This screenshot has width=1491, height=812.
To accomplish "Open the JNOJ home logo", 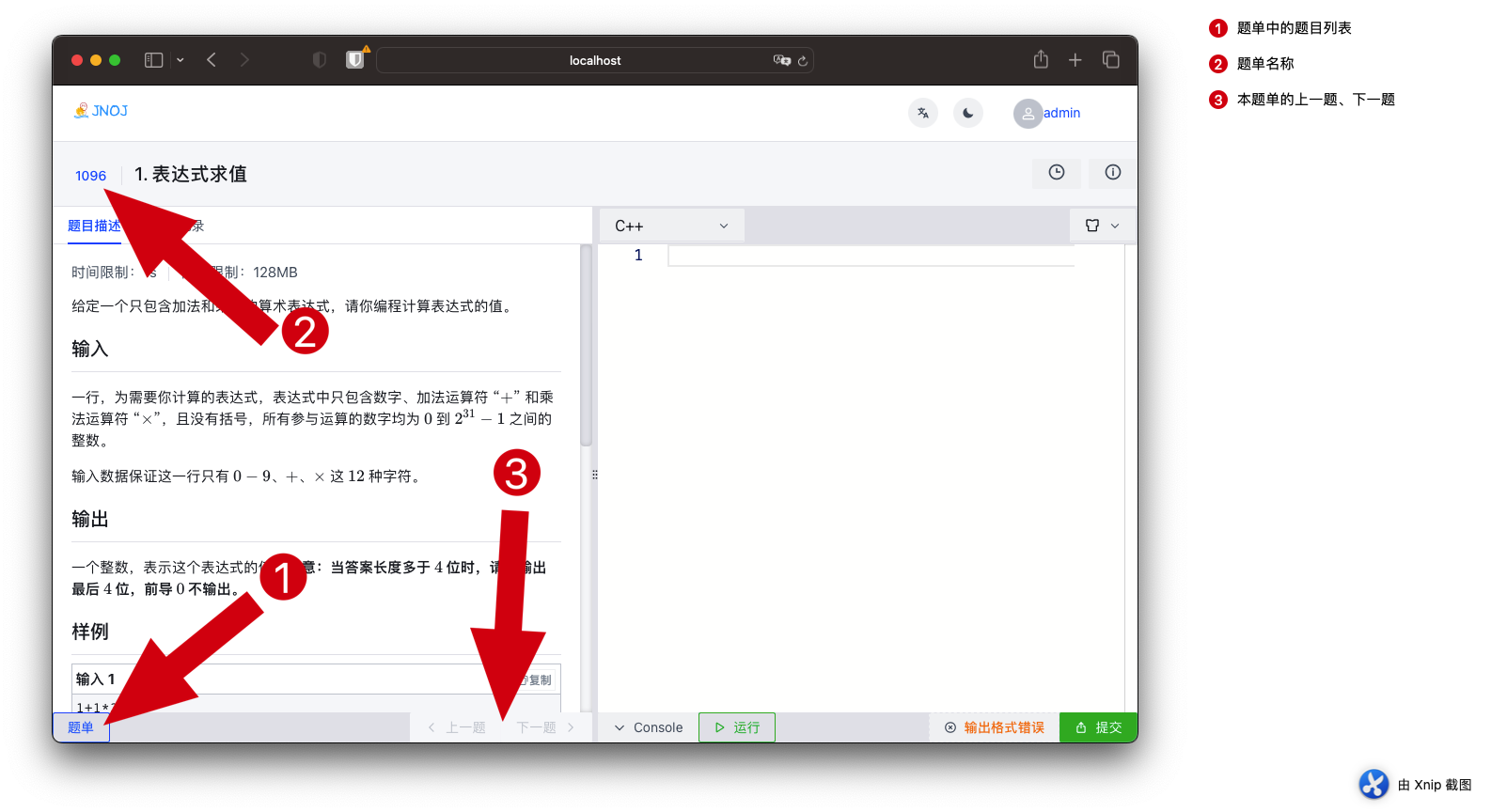I will pyautogui.click(x=101, y=111).
